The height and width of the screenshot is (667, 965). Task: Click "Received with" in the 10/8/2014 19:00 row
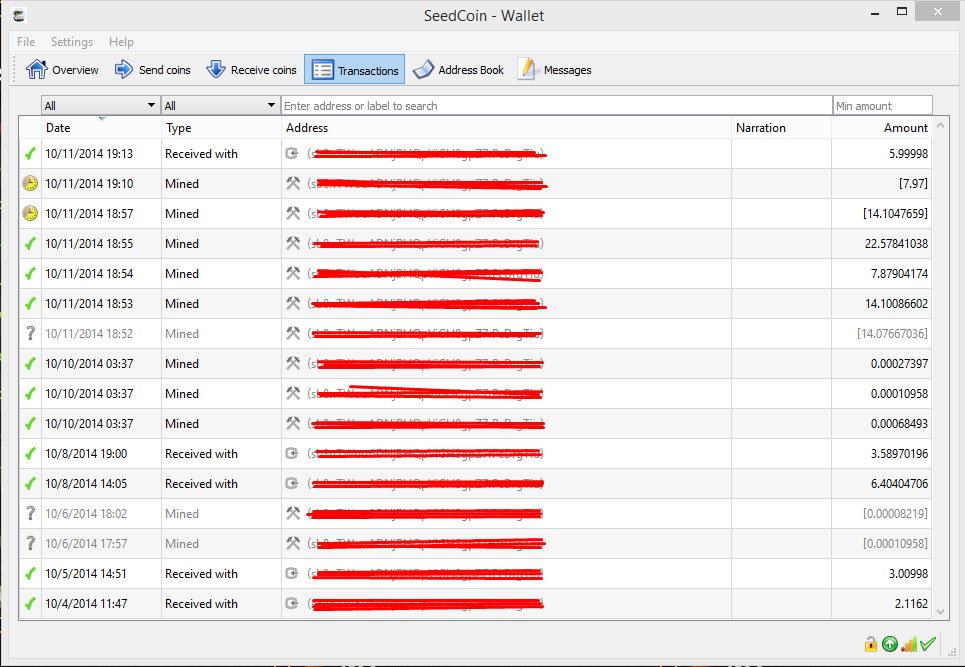(x=201, y=453)
